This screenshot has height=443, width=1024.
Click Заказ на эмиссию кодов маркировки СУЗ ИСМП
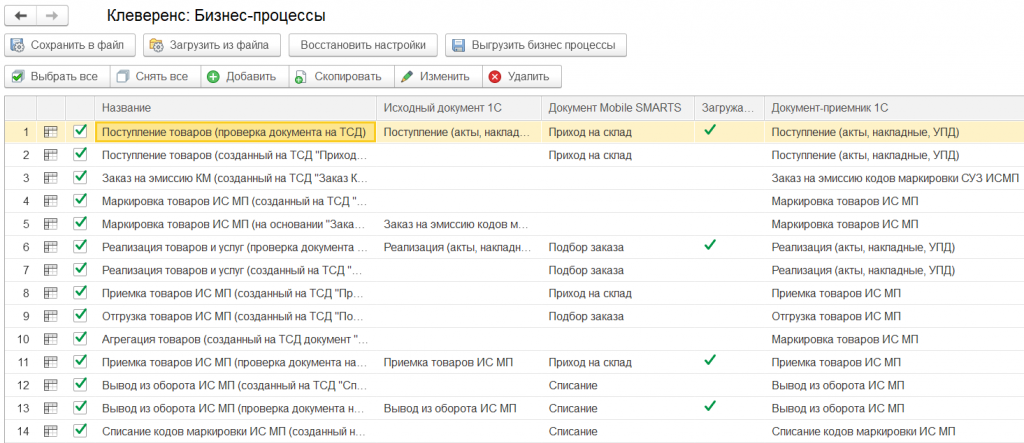click(x=893, y=178)
